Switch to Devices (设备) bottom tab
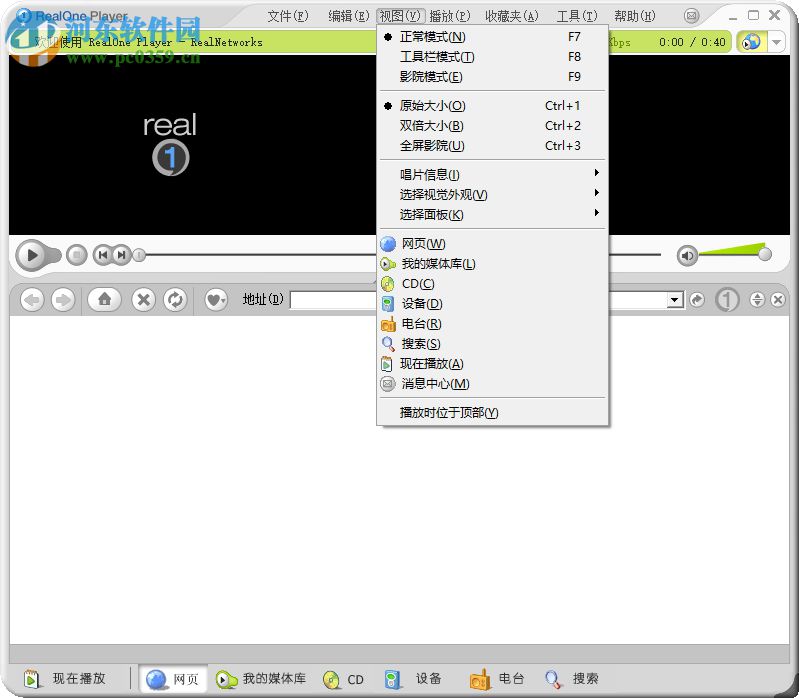This screenshot has width=799, height=698. [x=413, y=679]
